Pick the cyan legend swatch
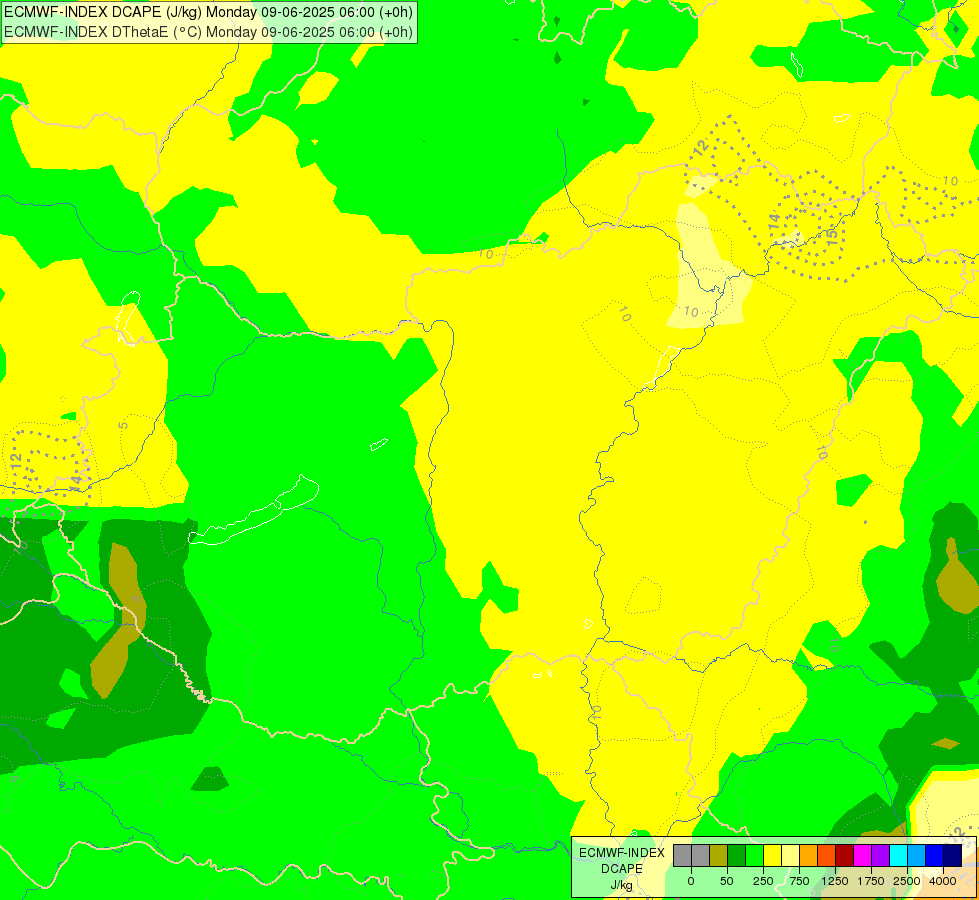Image resolution: width=979 pixels, height=900 pixels. 898,856
